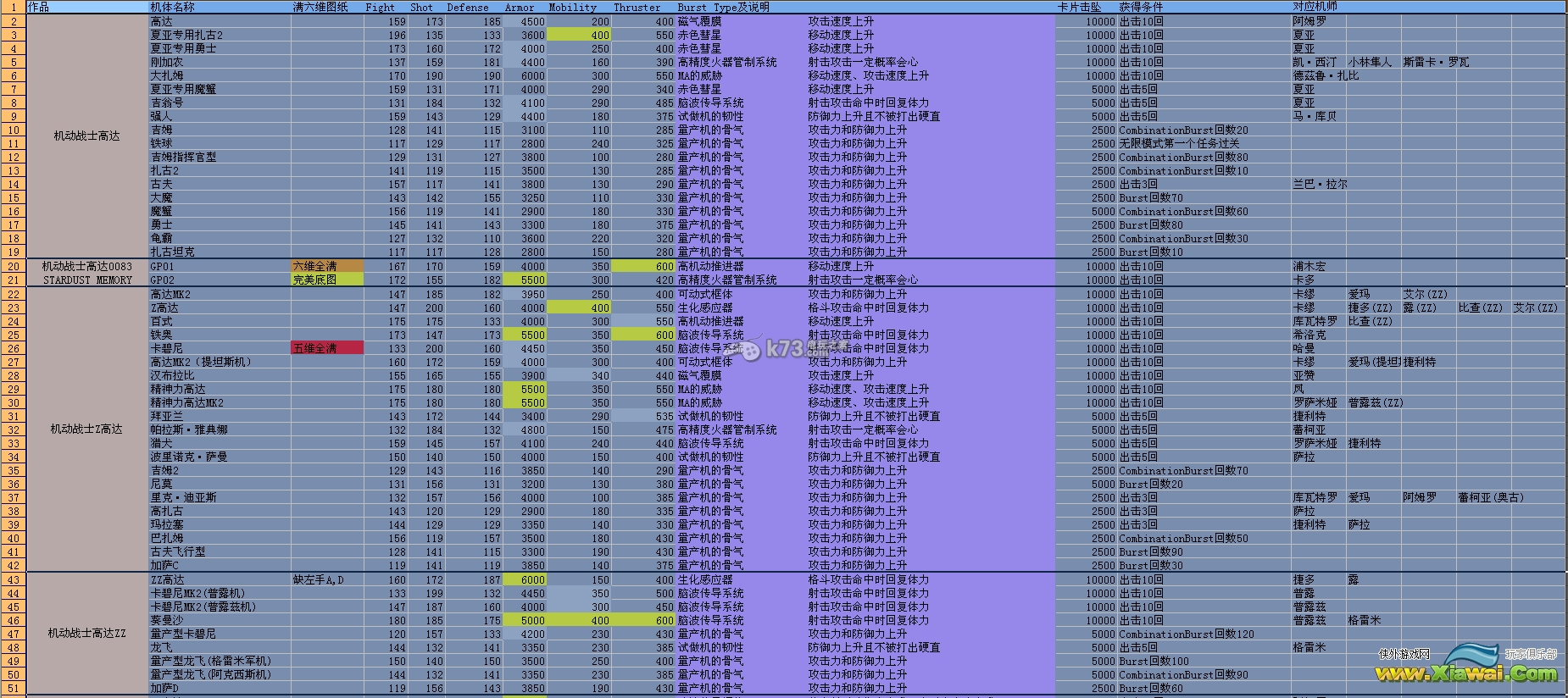Image resolution: width=1568 pixels, height=698 pixels.
Task: Select the 兰巴·拉尔 pilot cell
Action: pos(1320,184)
